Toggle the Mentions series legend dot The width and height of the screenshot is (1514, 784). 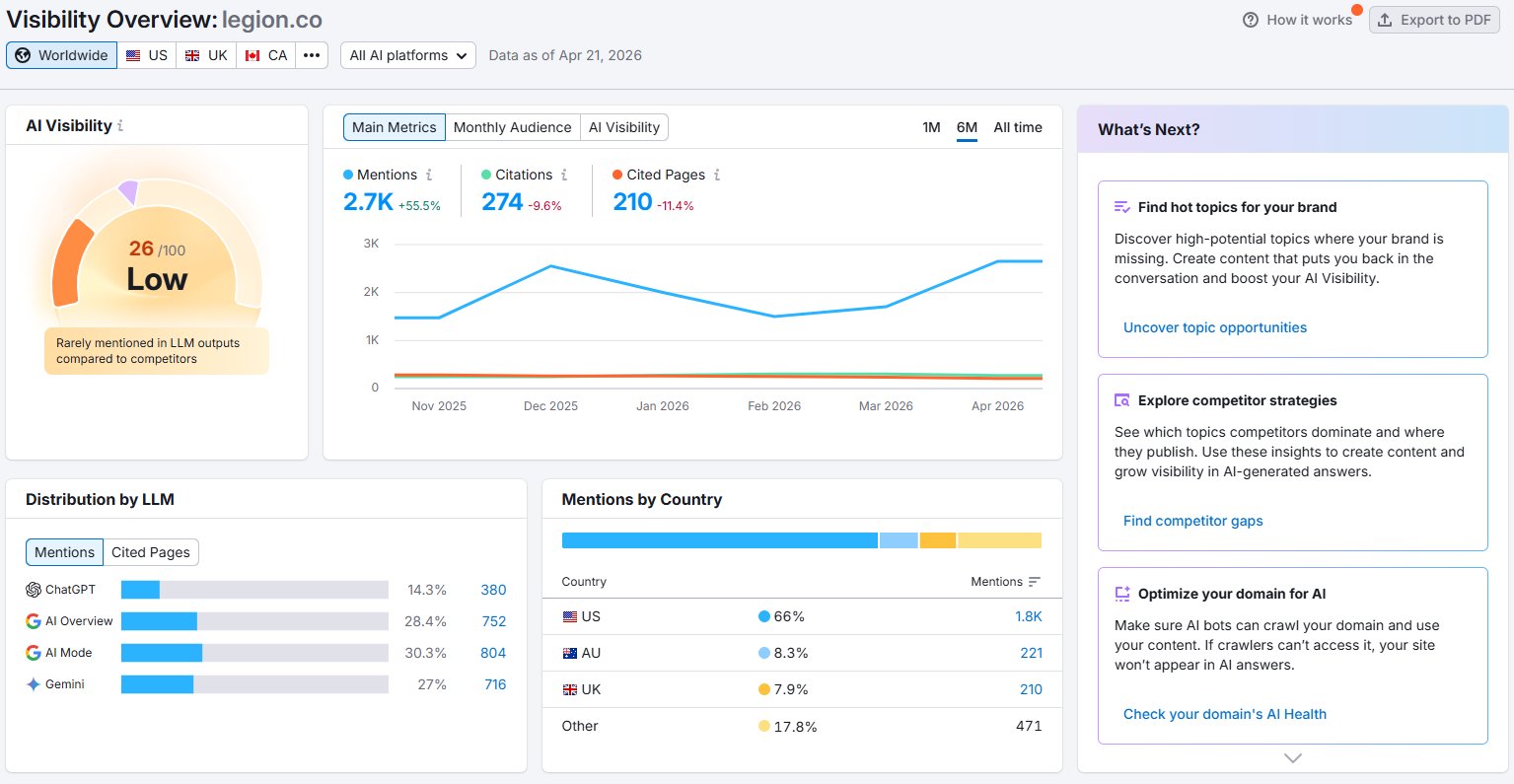point(348,175)
